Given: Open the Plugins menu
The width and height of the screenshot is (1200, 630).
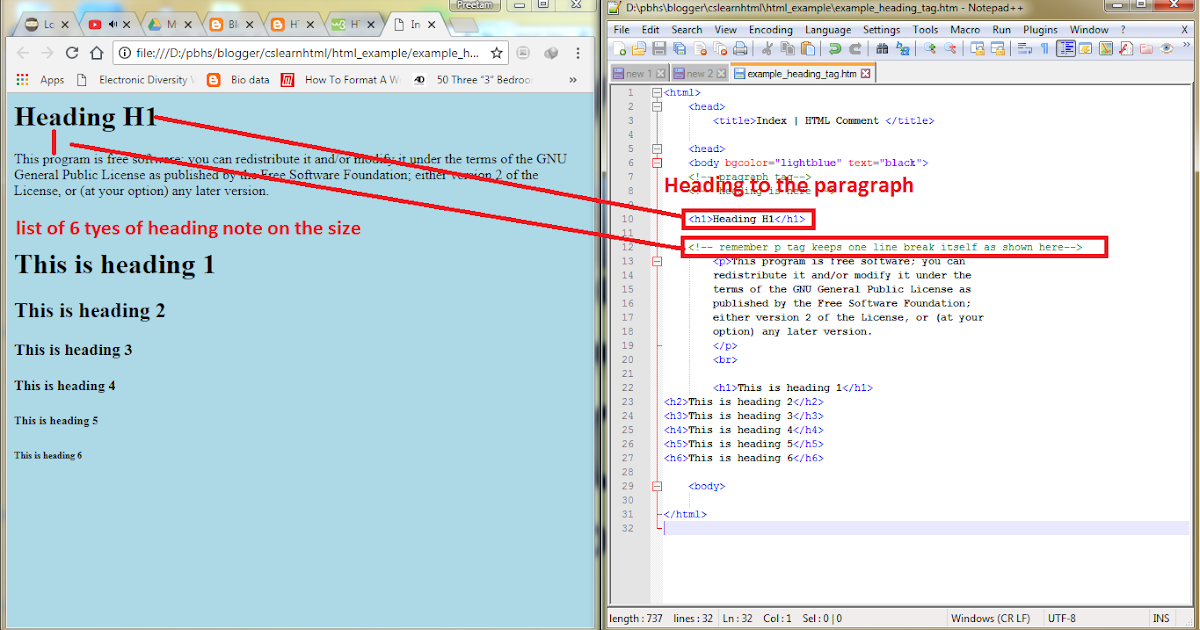Looking at the screenshot, I should (x=1040, y=30).
